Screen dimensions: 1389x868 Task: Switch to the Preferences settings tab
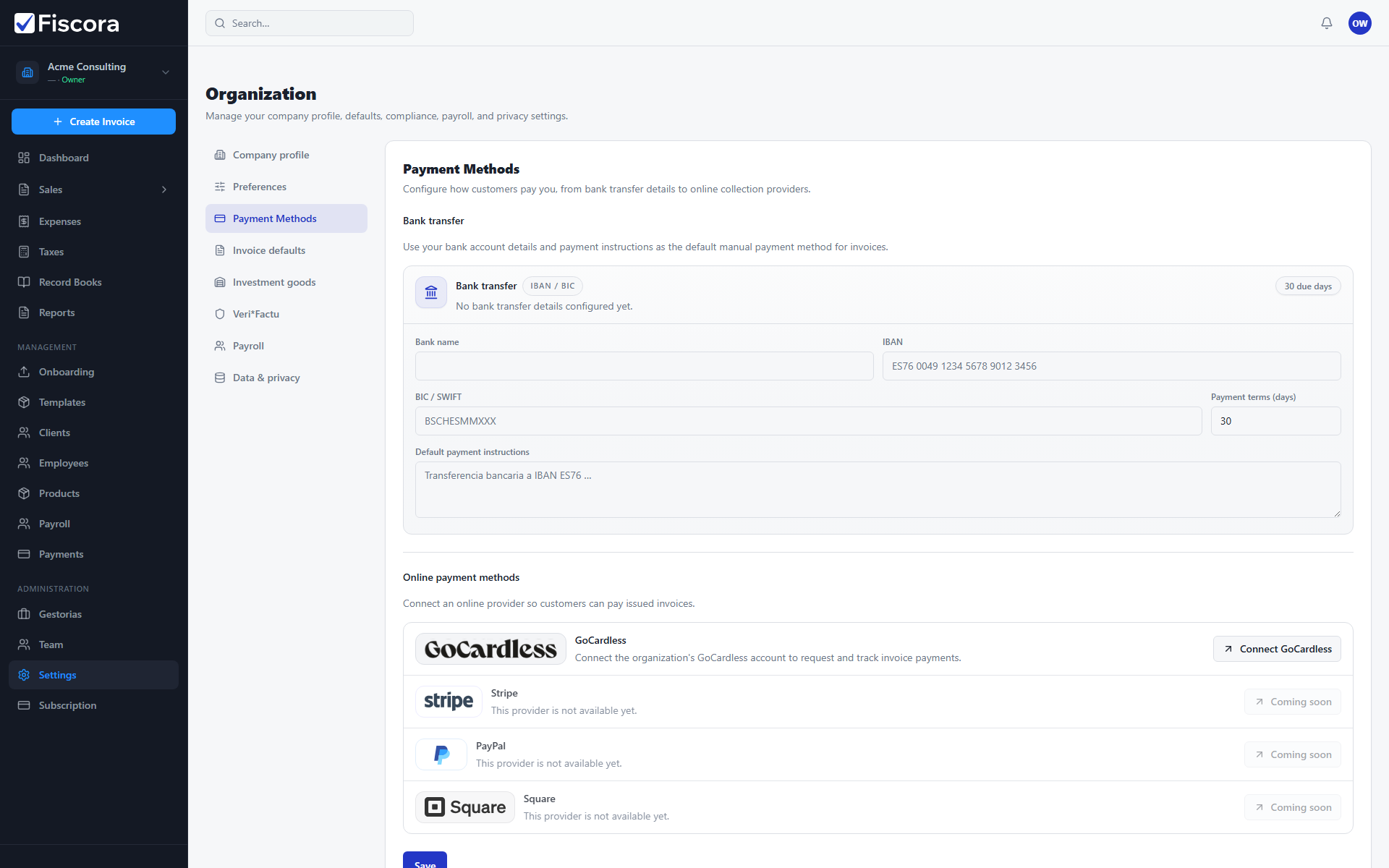[x=286, y=187]
